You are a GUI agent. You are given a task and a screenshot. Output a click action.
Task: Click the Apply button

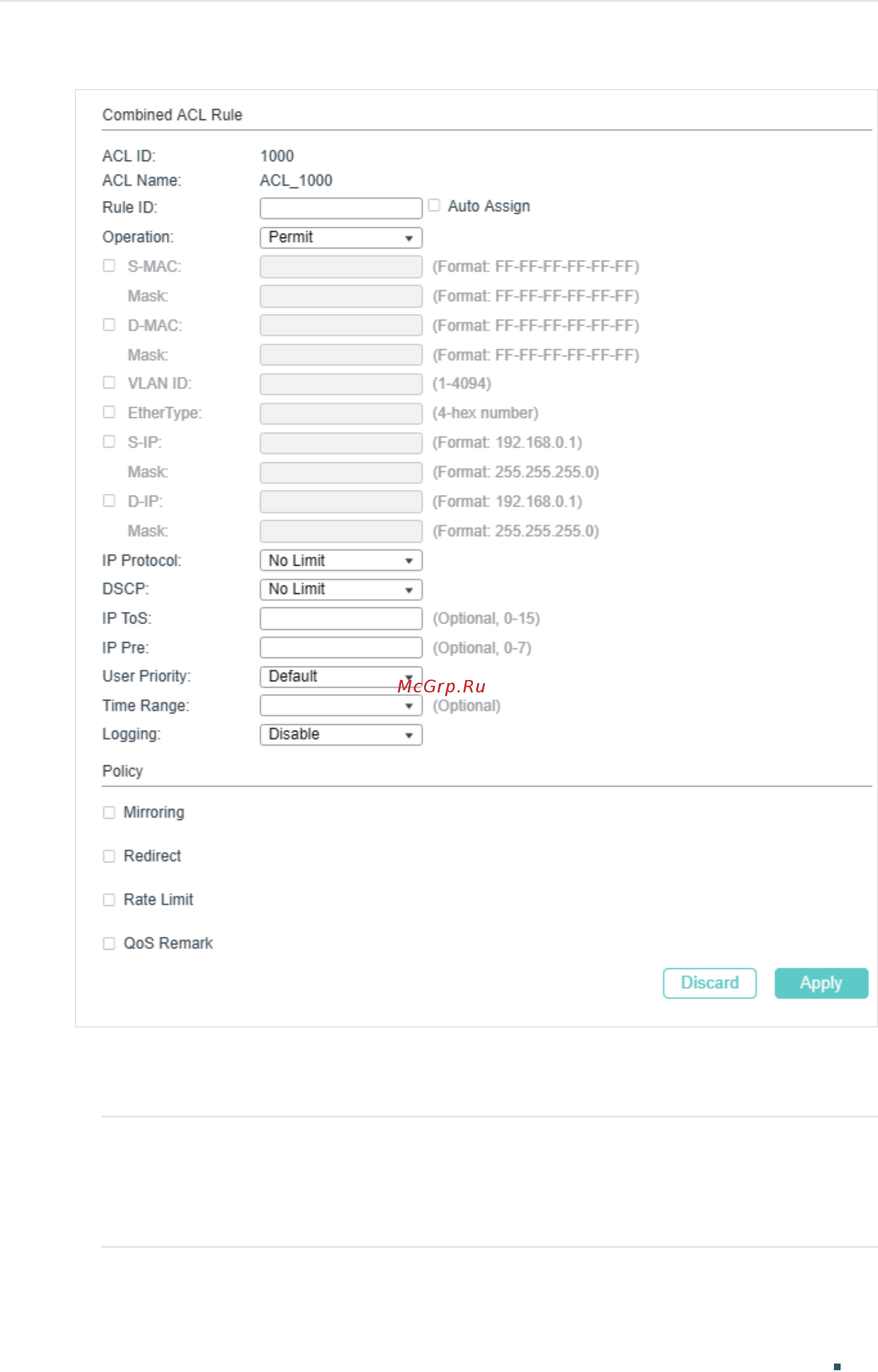pos(821,983)
